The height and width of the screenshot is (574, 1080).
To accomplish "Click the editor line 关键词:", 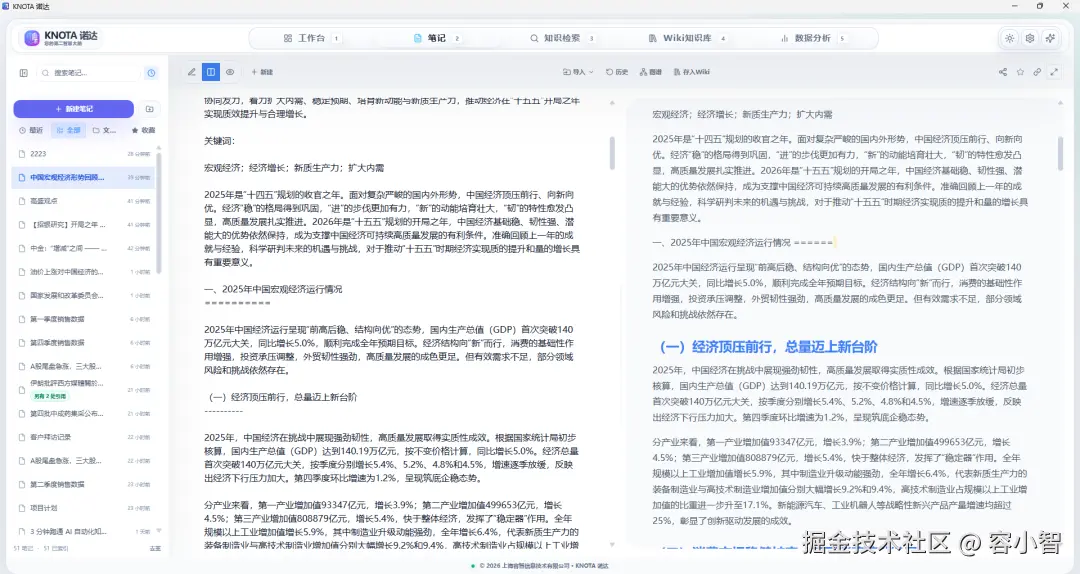I will click(220, 141).
